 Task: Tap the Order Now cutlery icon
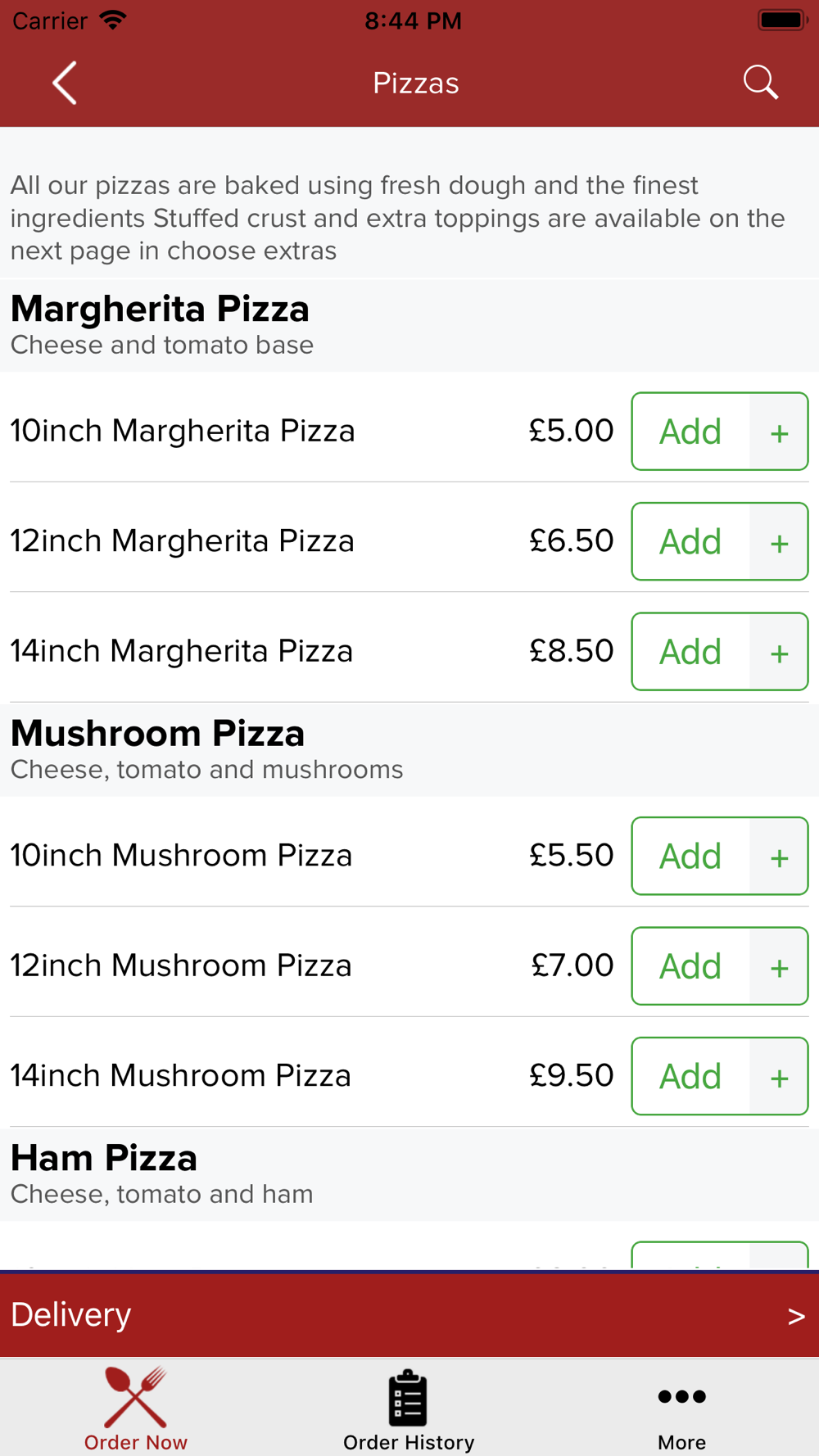(136, 1397)
